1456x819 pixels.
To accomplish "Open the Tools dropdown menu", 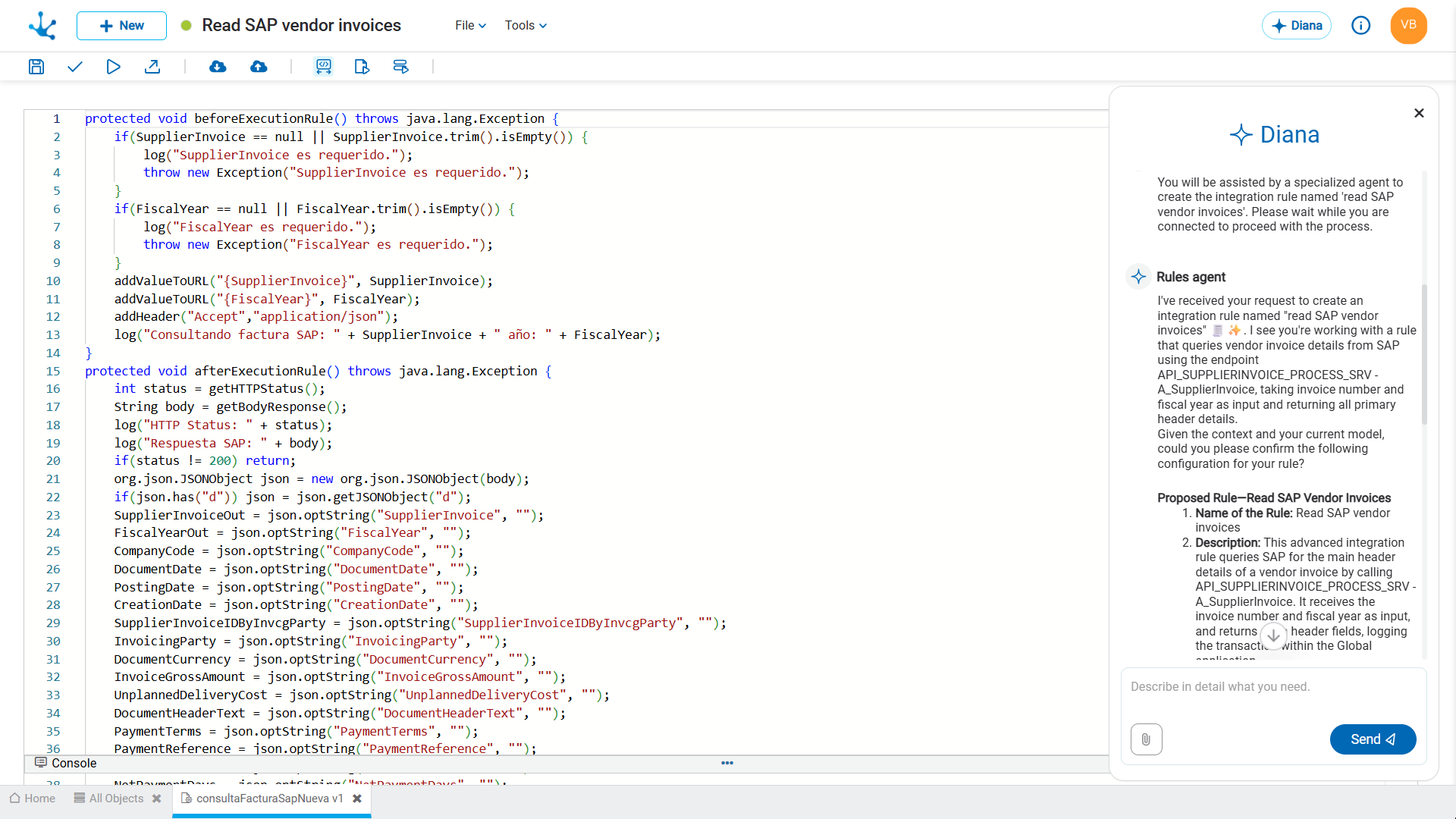I will coord(526,26).
